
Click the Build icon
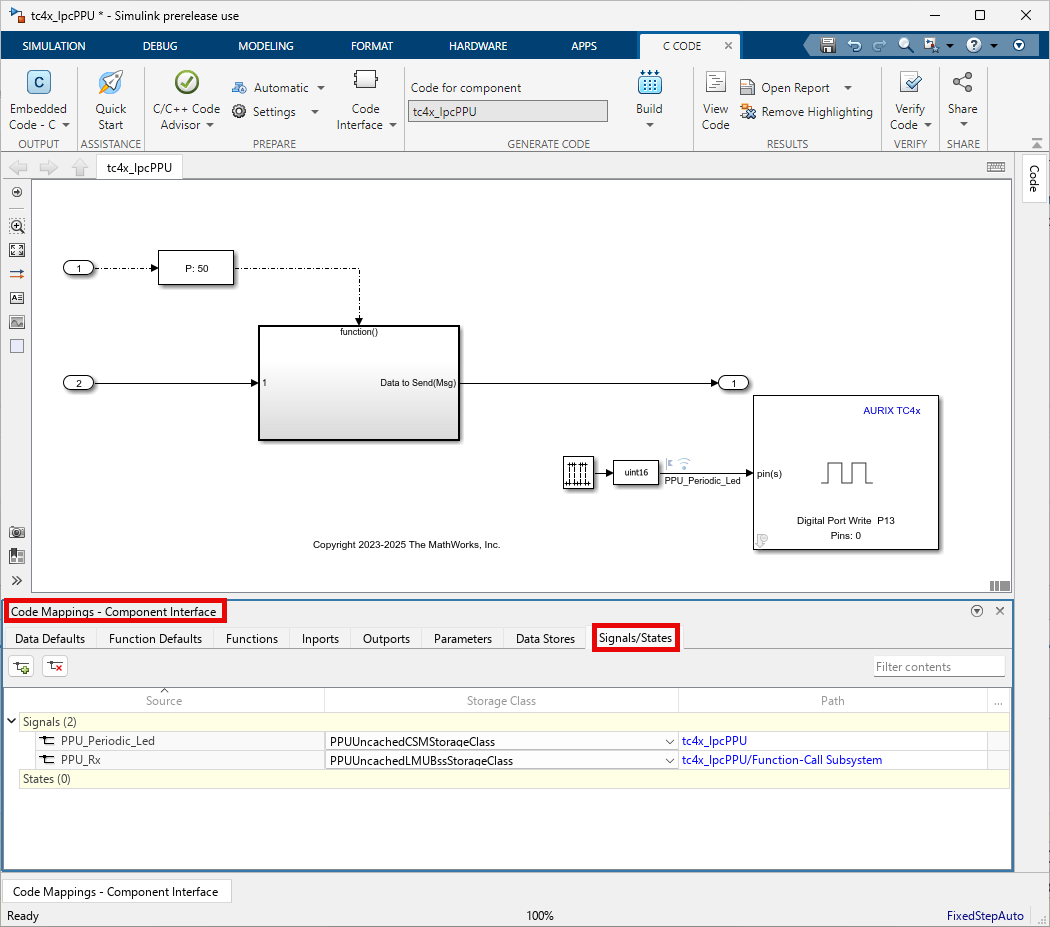pos(649,84)
